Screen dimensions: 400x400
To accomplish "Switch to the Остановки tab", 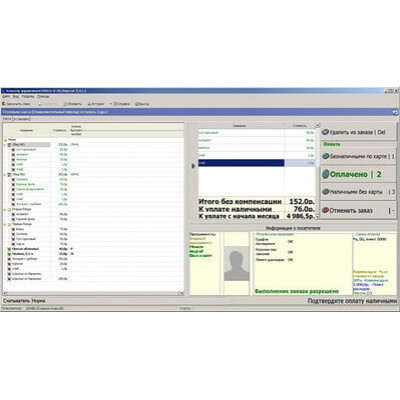I will tap(21, 119).
